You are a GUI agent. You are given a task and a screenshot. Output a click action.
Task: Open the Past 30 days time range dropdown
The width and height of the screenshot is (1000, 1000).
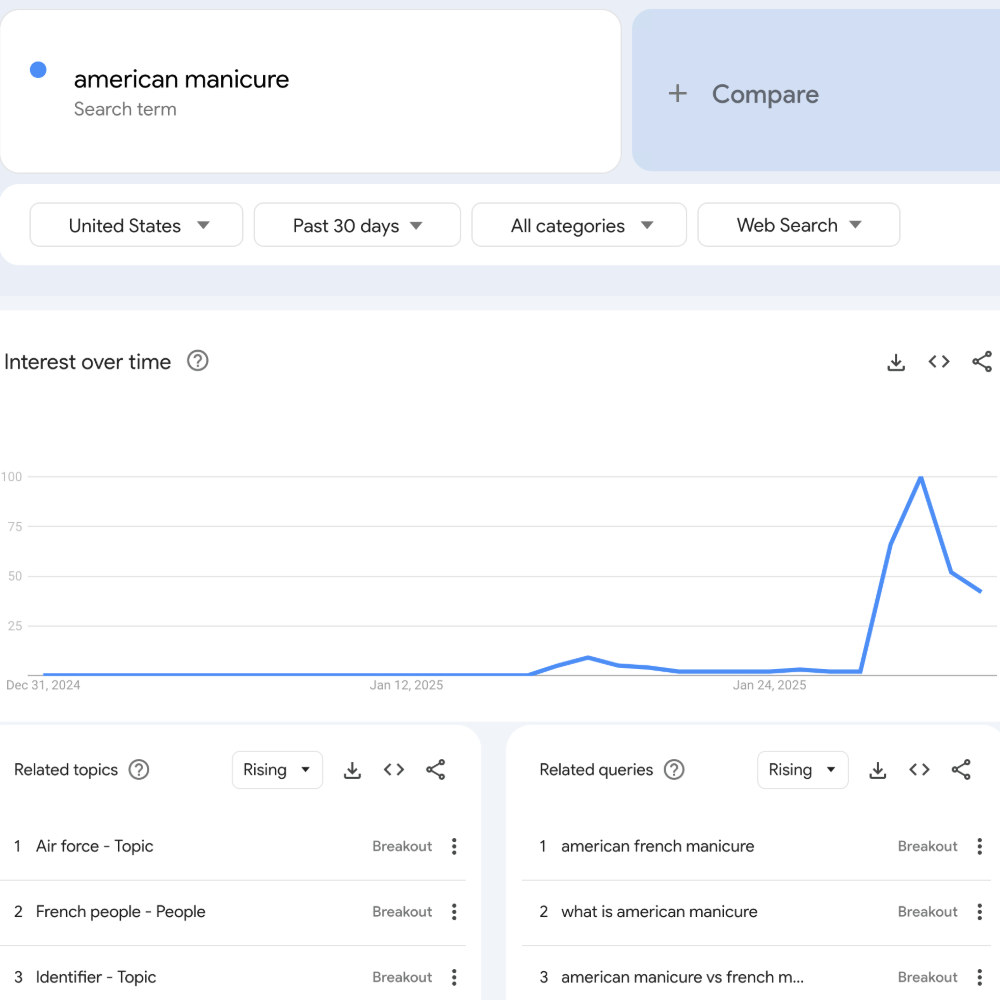pyautogui.click(x=357, y=225)
